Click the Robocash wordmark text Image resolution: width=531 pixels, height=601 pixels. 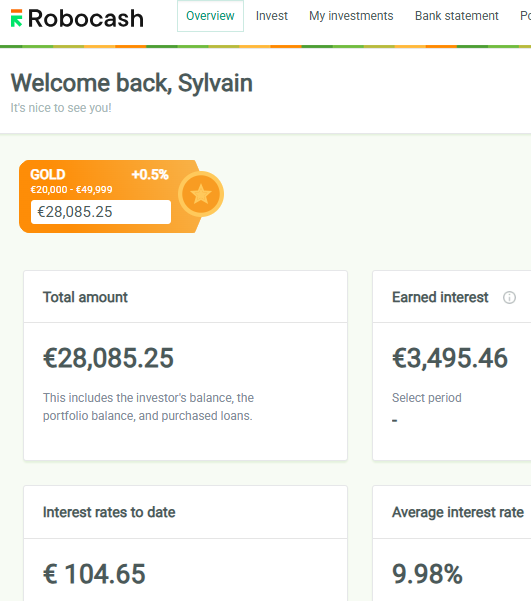pos(86,18)
